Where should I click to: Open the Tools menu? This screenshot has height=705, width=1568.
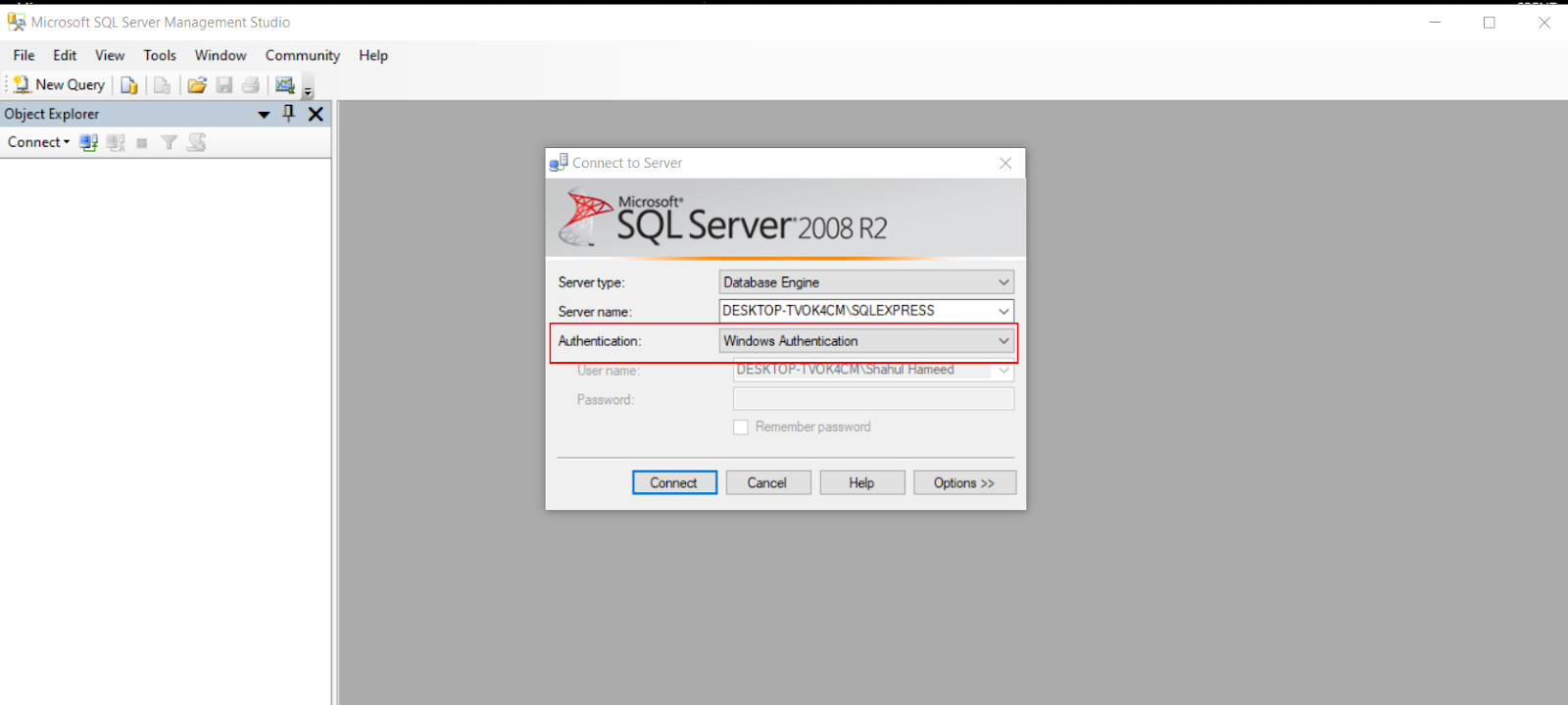point(160,55)
